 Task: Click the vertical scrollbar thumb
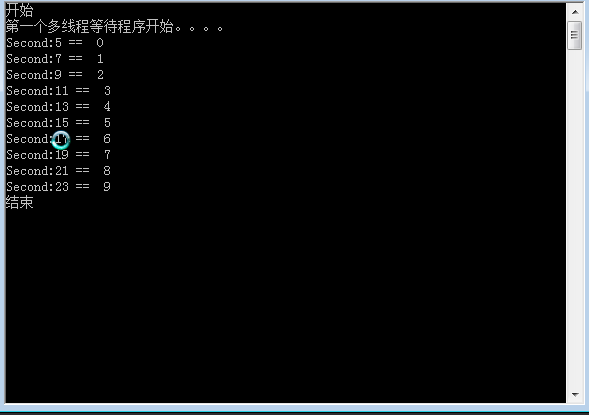click(x=575, y=35)
